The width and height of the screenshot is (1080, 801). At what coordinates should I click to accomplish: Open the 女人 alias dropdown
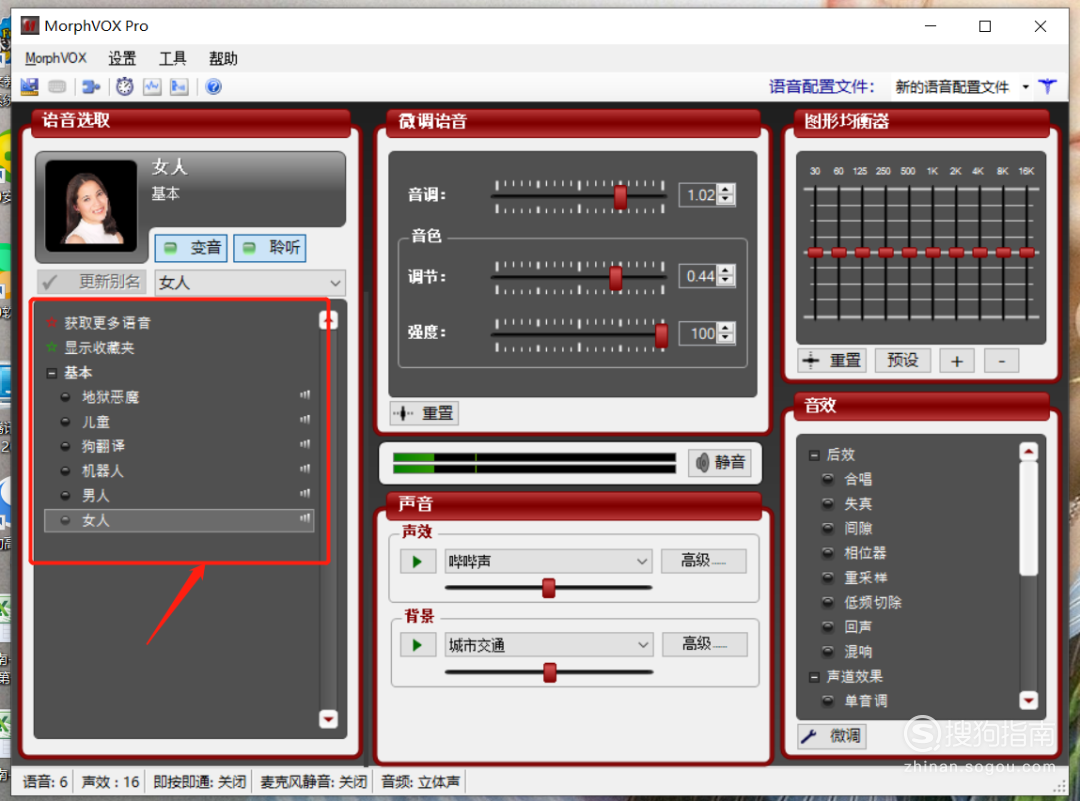tap(251, 283)
